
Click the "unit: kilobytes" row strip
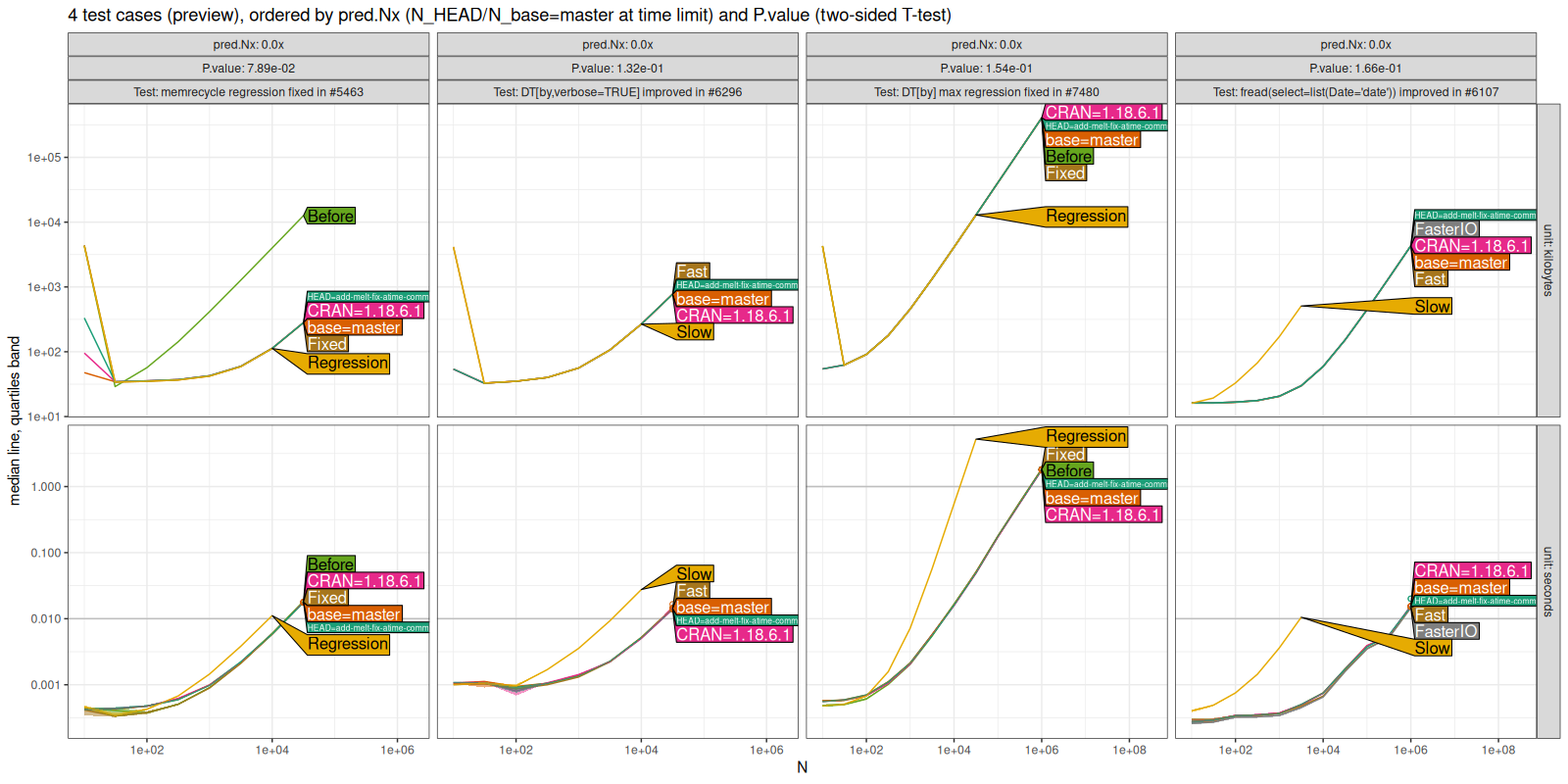(x=1548, y=261)
